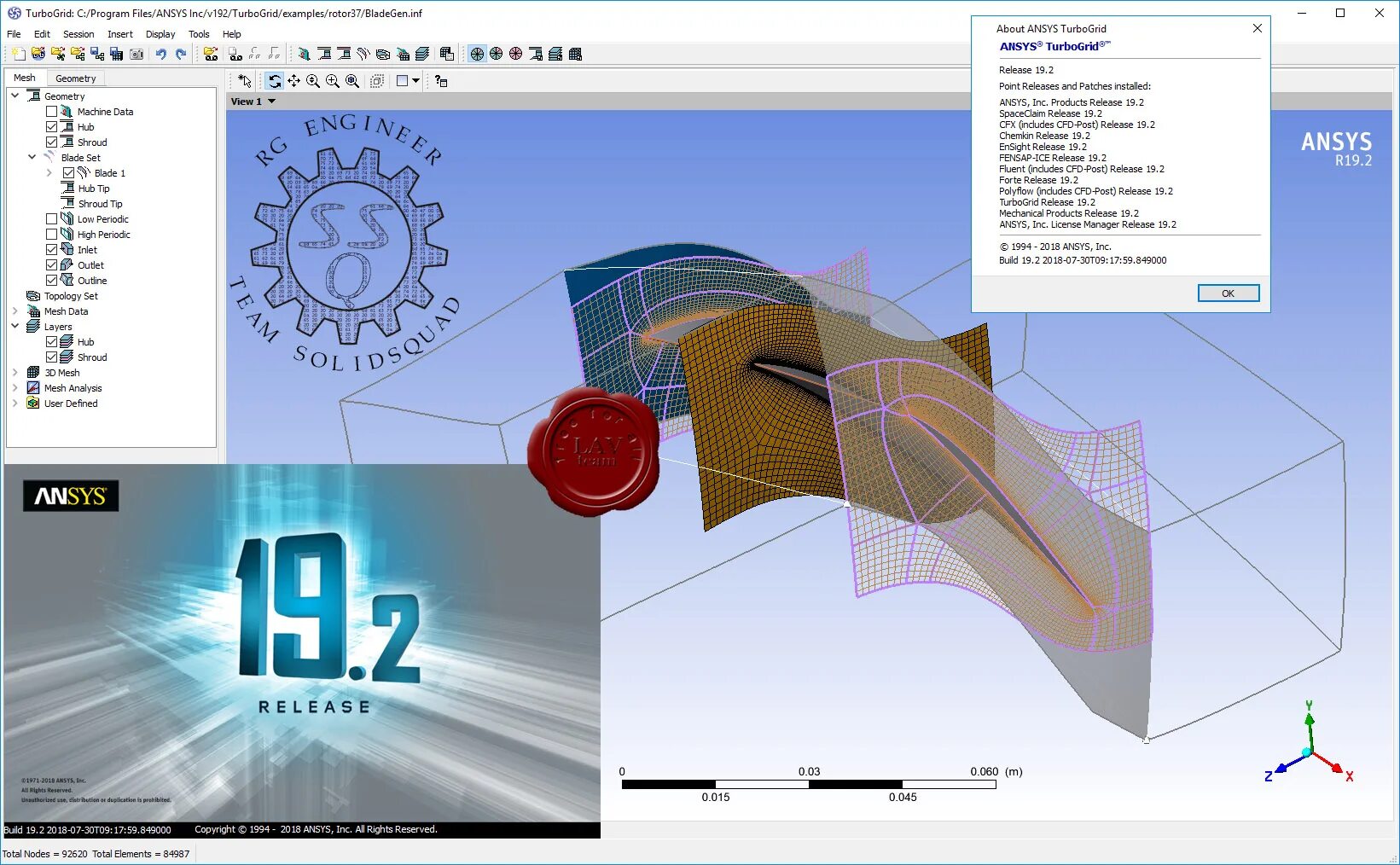Viewport: 1400px width, 865px height.
Task: Click the New Case toolbar icon
Action: 18,54
